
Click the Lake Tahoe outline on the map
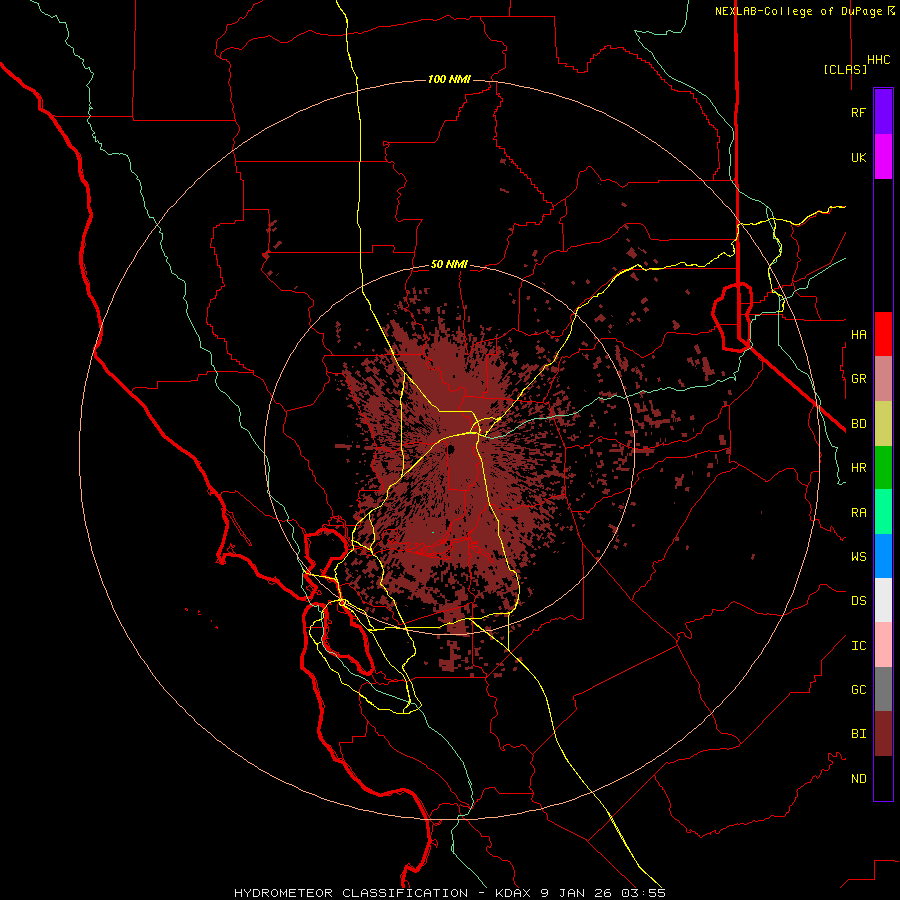(732, 316)
